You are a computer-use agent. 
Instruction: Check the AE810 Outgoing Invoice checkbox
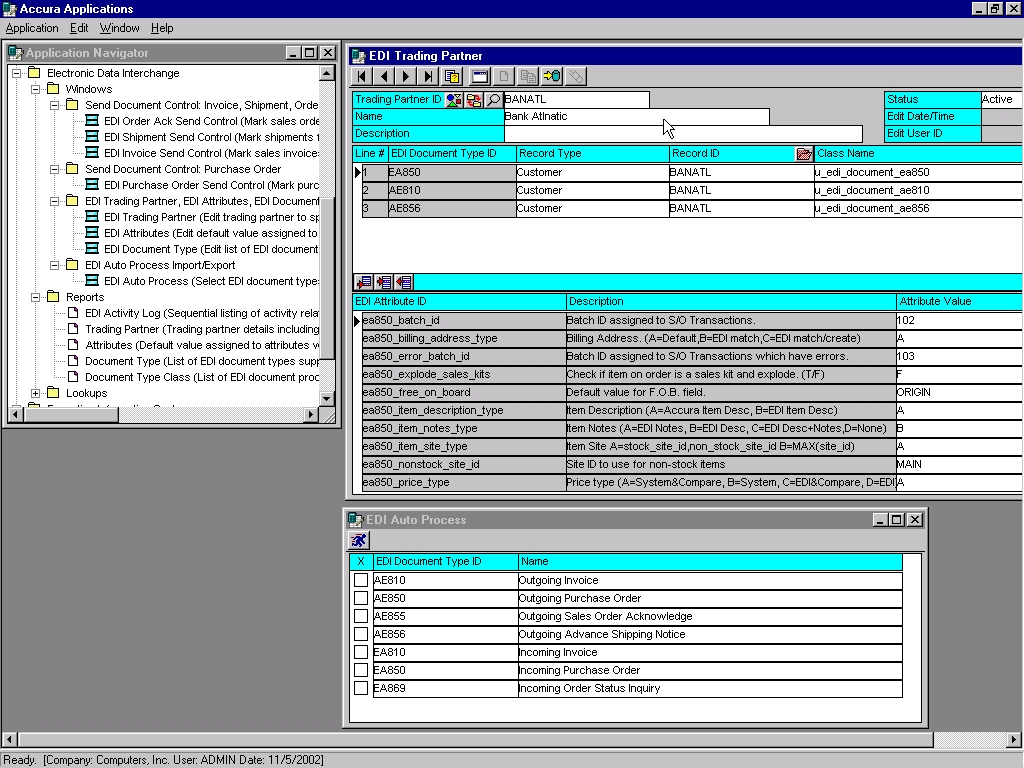point(361,580)
